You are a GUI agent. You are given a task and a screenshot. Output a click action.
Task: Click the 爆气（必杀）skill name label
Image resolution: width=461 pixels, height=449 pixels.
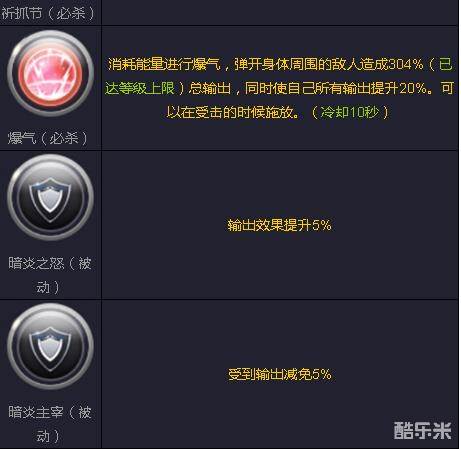pyautogui.click(x=48, y=138)
